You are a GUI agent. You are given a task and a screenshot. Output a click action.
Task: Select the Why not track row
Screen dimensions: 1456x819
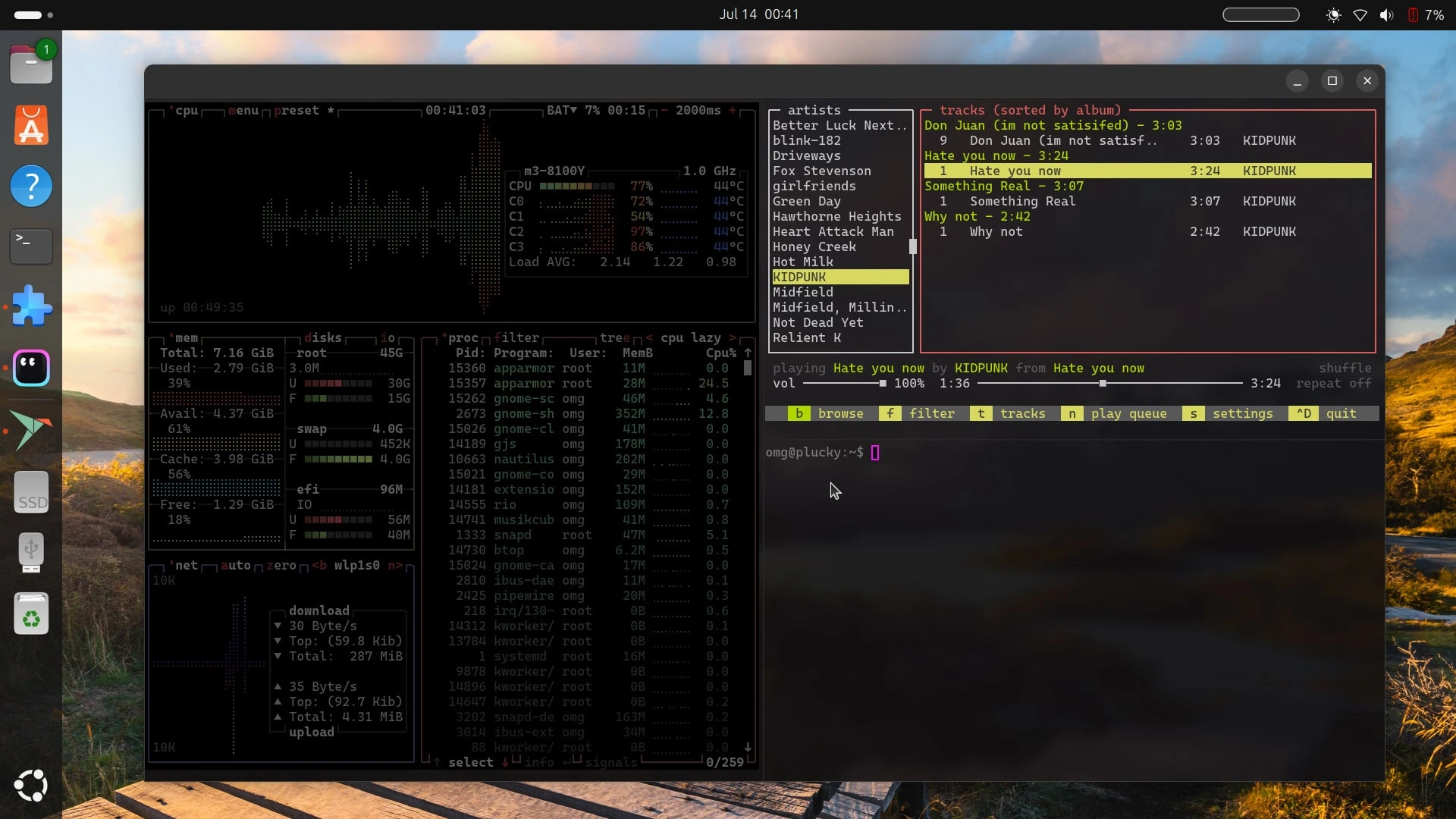[1147, 232]
